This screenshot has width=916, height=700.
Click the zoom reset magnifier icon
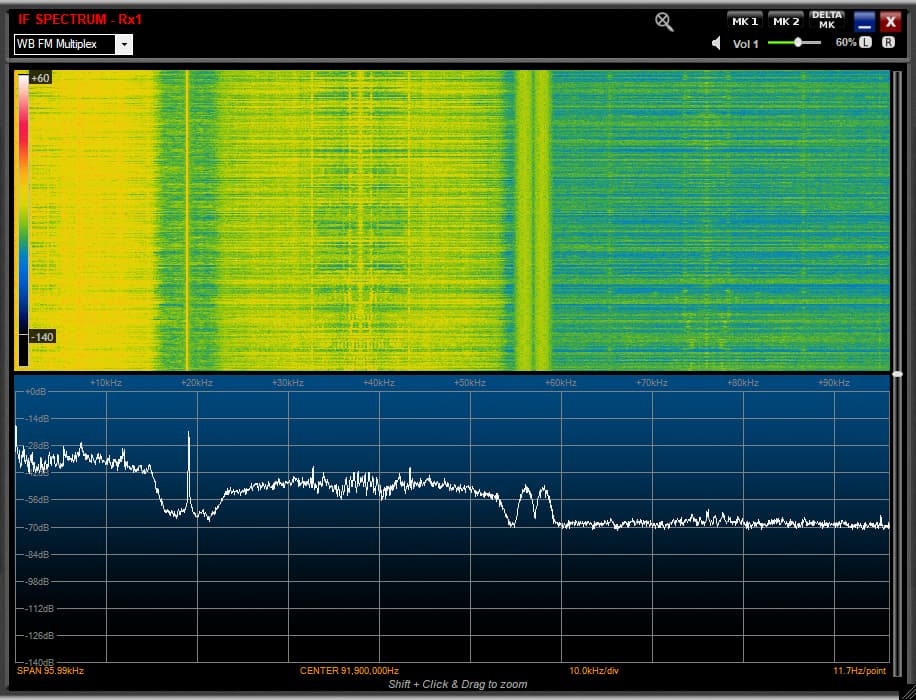point(664,22)
